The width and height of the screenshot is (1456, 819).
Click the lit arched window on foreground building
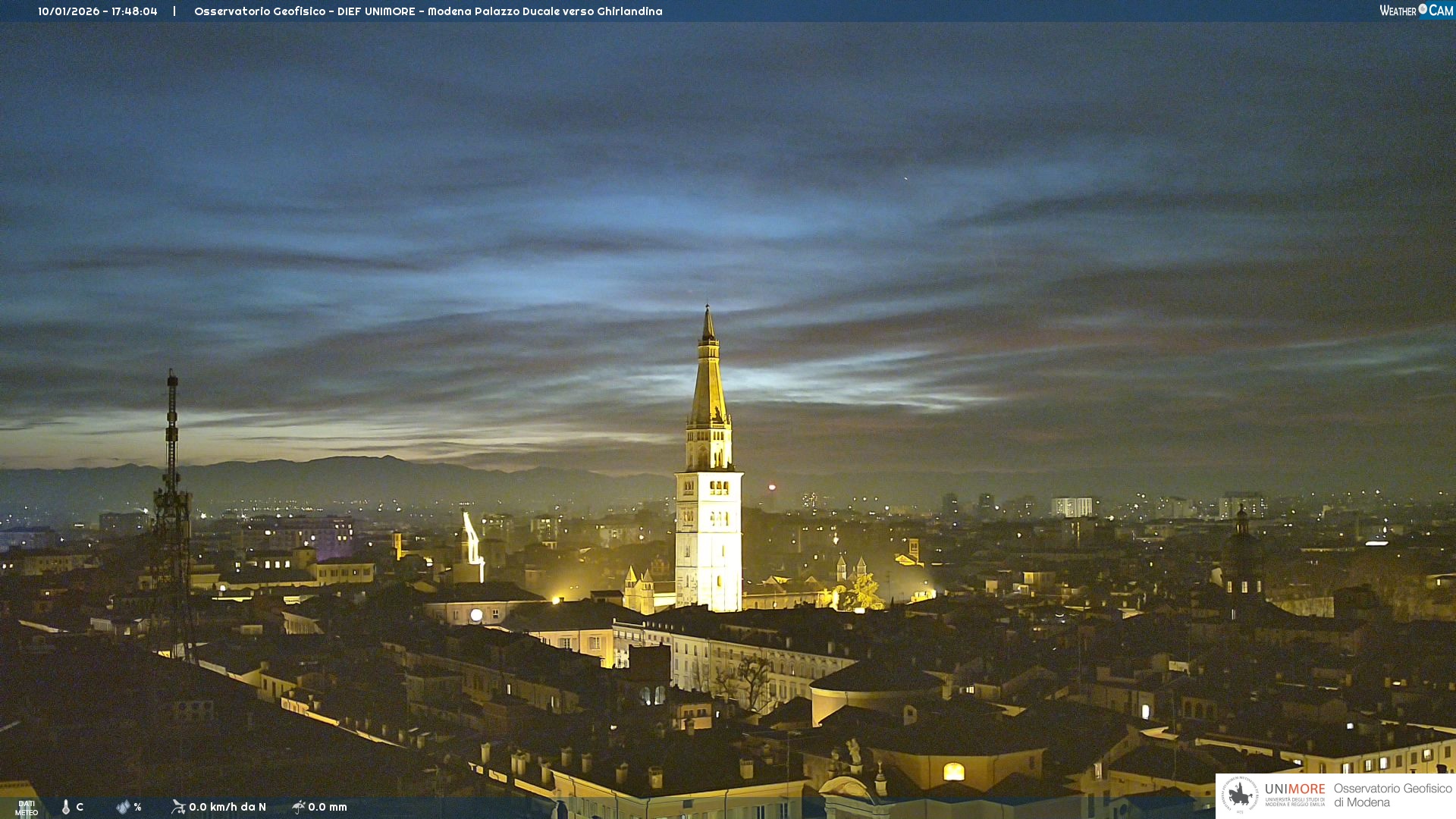point(953,772)
